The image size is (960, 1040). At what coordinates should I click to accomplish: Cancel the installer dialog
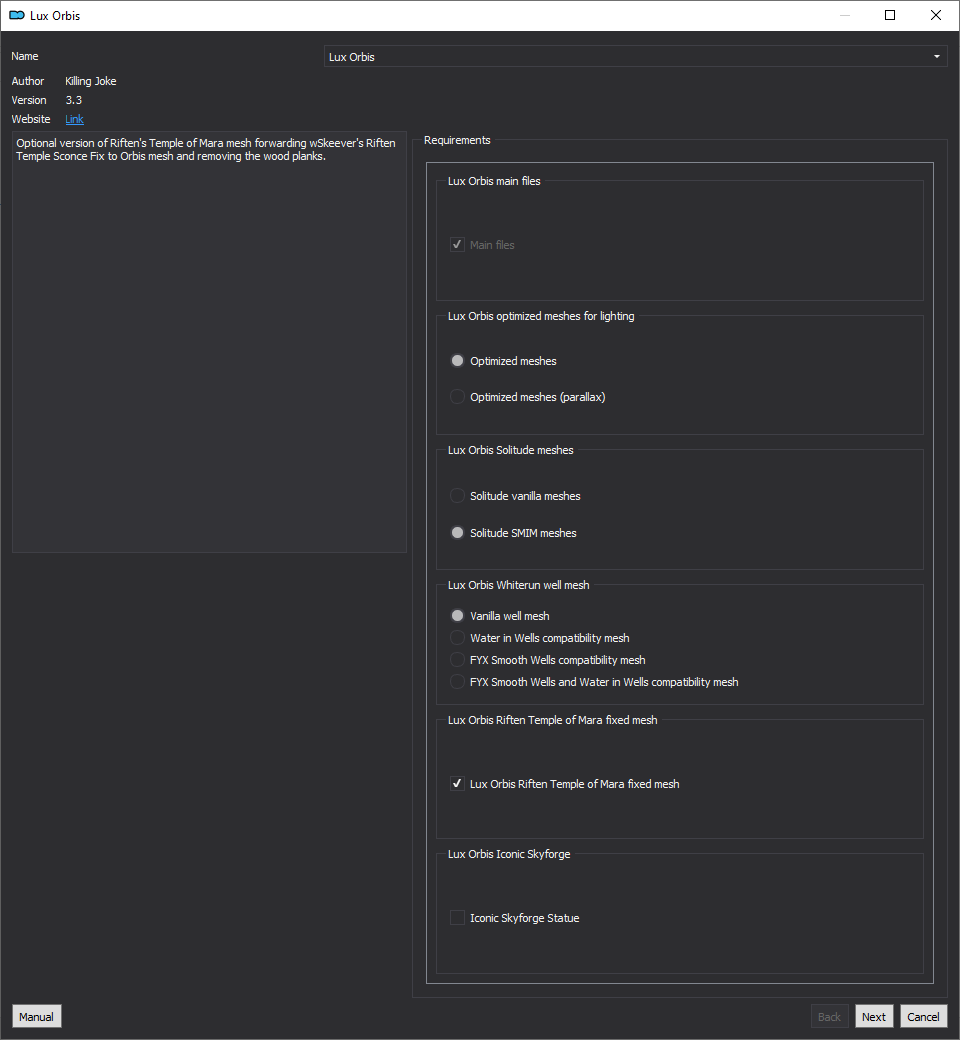923,1016
